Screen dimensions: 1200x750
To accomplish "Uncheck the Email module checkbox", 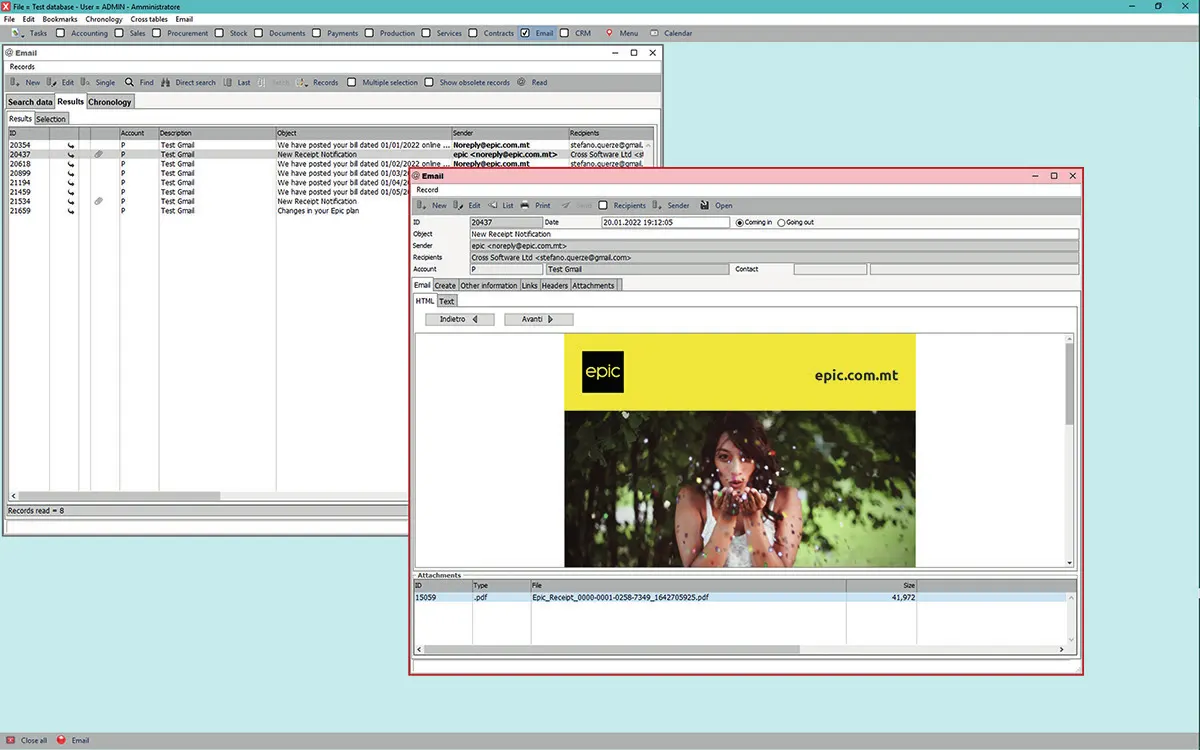I will 525,33.
